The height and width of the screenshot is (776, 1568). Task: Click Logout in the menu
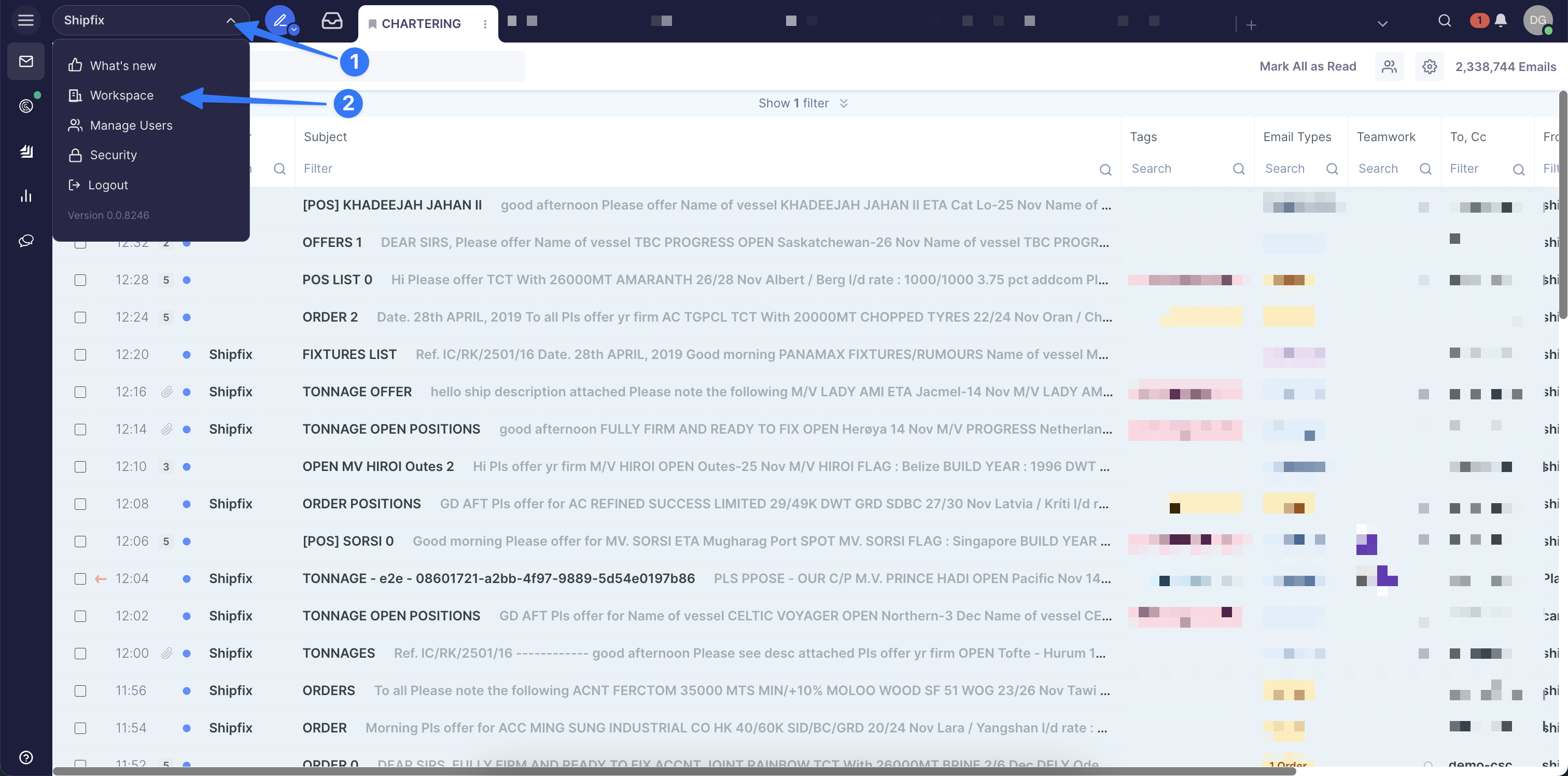coord(108,185)
